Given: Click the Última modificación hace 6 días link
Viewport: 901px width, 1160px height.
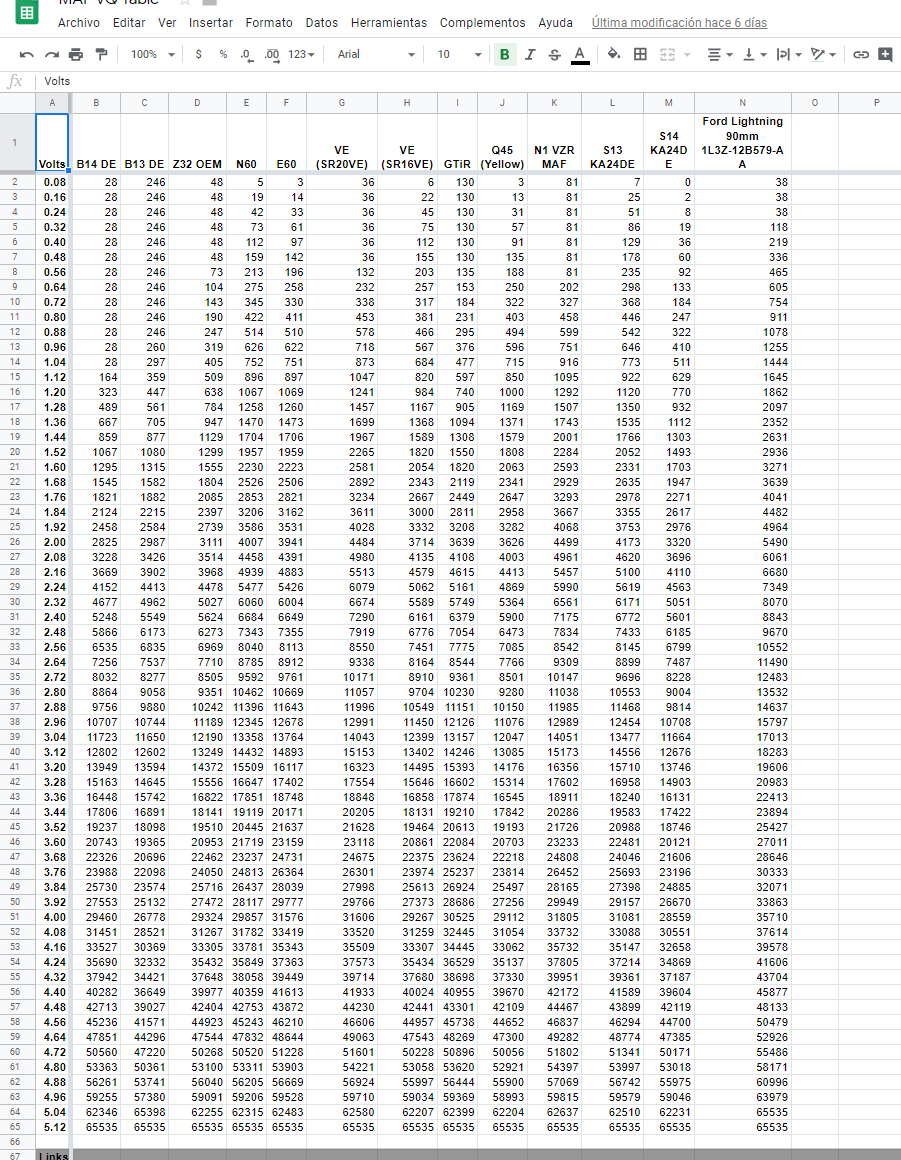Looking at the screenshot, I should tap(679, 22).
